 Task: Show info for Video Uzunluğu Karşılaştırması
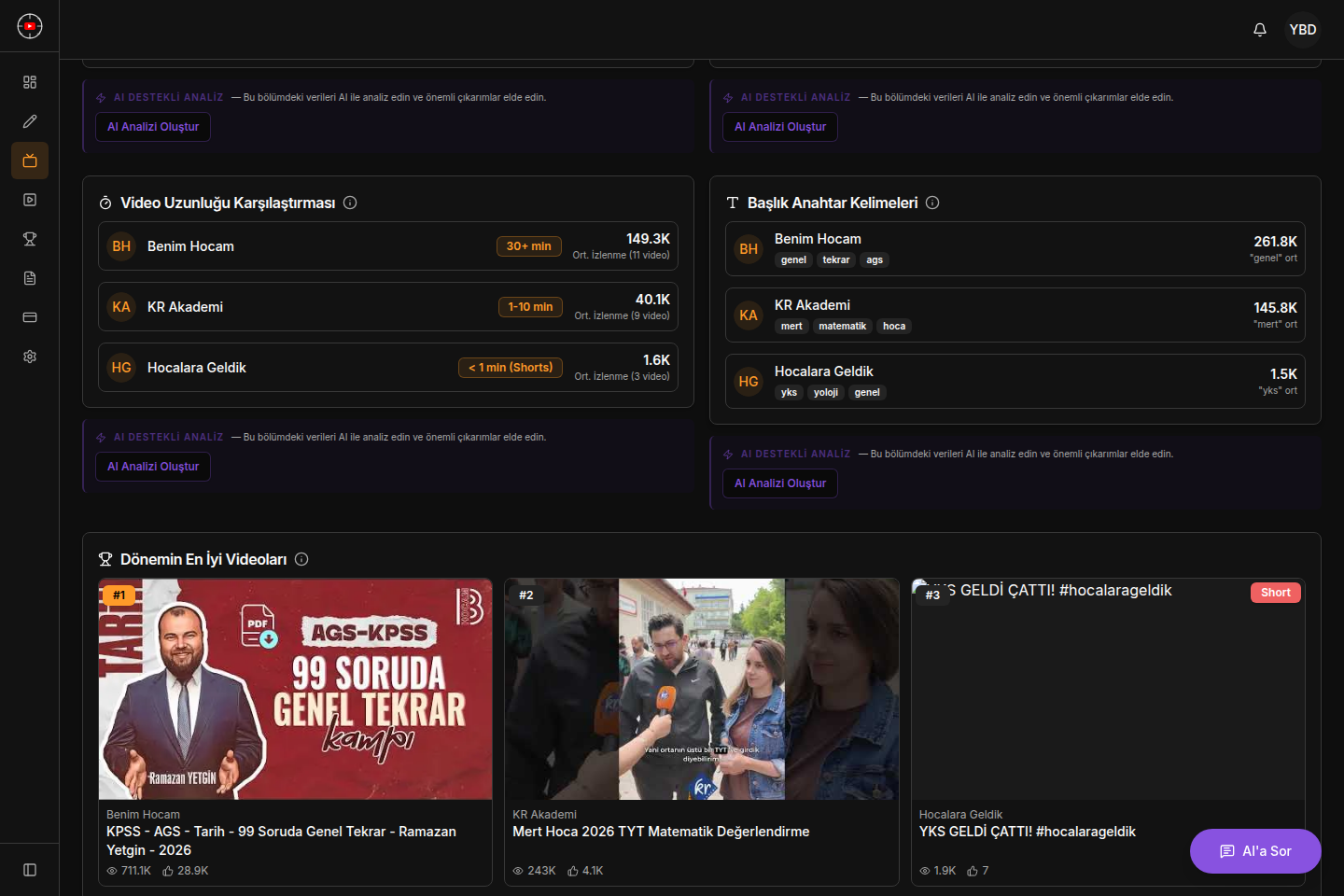click(350, 203)
